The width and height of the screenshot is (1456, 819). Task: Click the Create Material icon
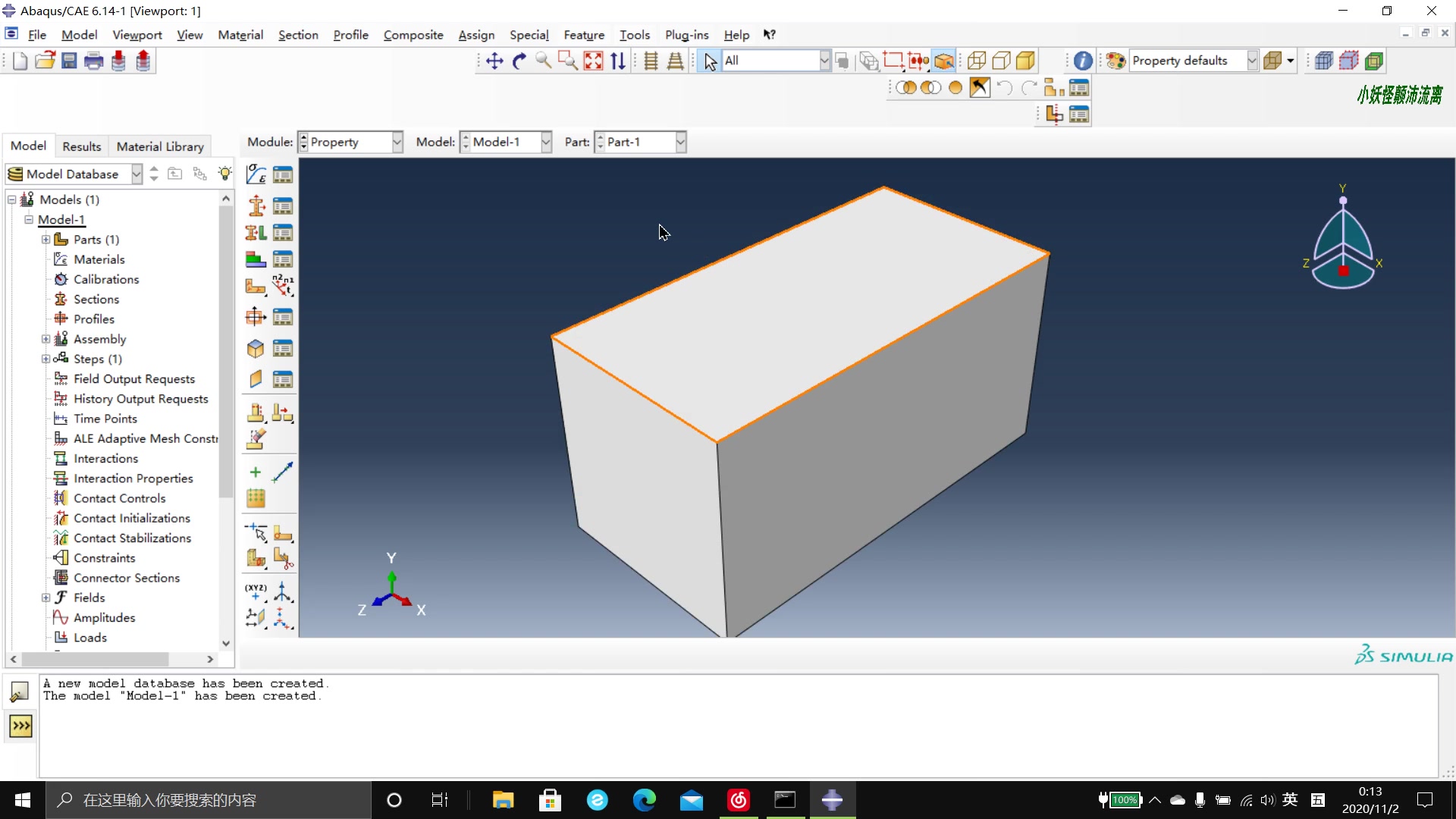tap(256, 175)
